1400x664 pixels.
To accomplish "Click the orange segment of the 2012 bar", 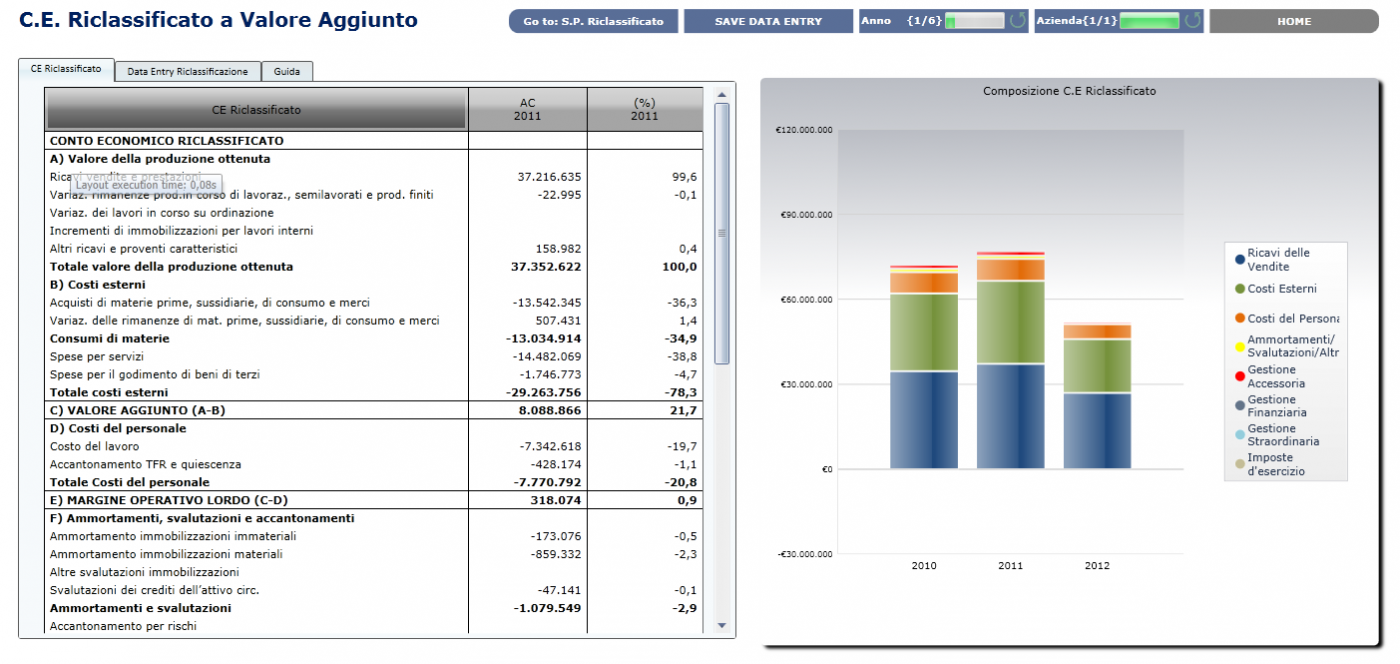I will click(x=1097, y=332).
